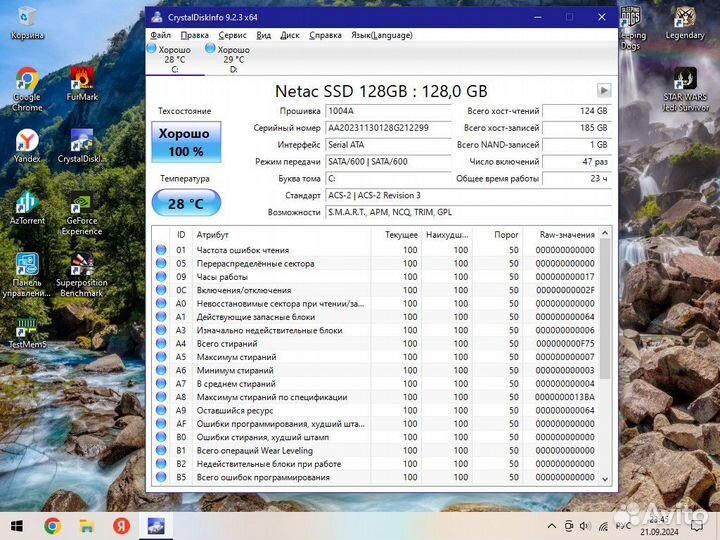This screenshot has width=720, height=540.
Task: Click the attribute list scroll up arrow
Action: (x=605, y=233)
